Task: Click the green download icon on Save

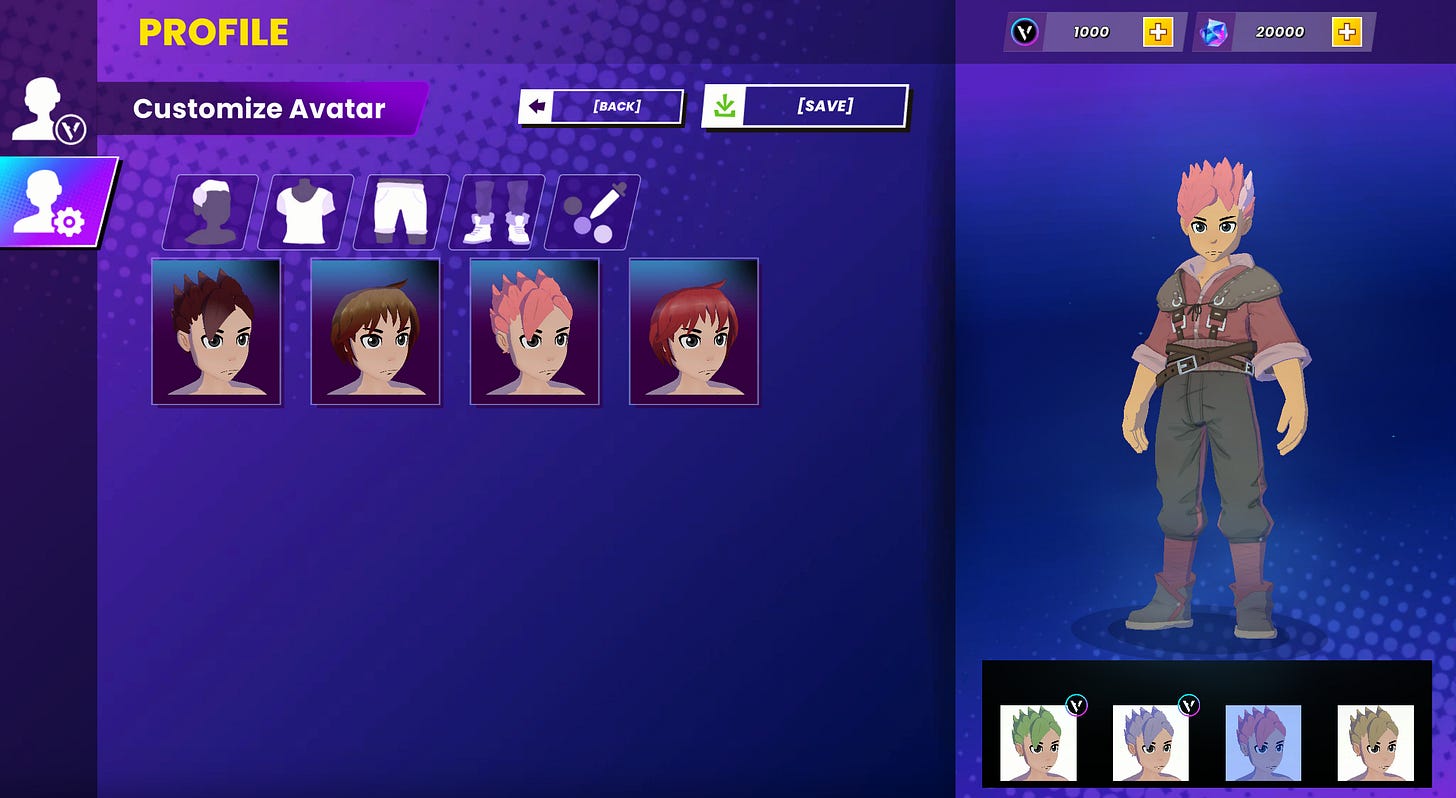Action: pos(725,106)
